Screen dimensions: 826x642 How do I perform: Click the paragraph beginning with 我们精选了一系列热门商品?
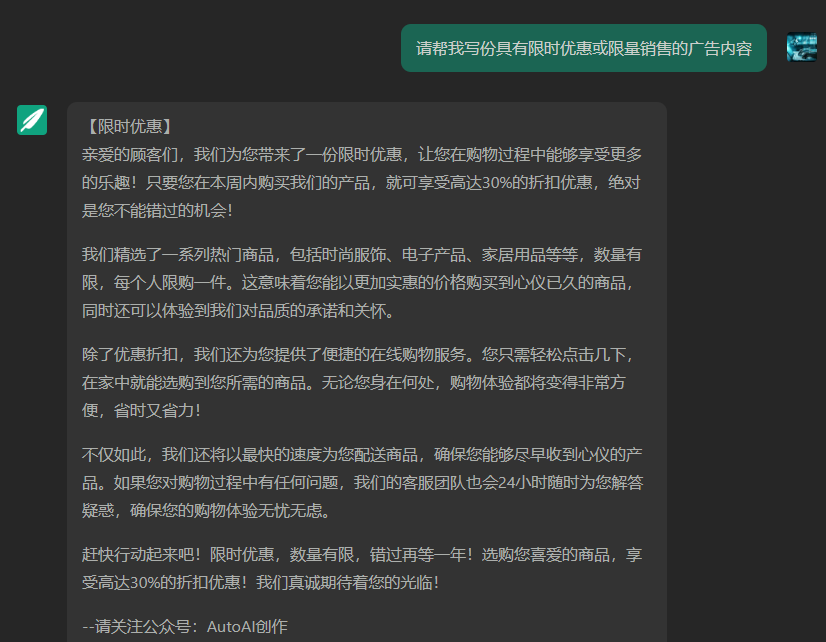[360, 282]
